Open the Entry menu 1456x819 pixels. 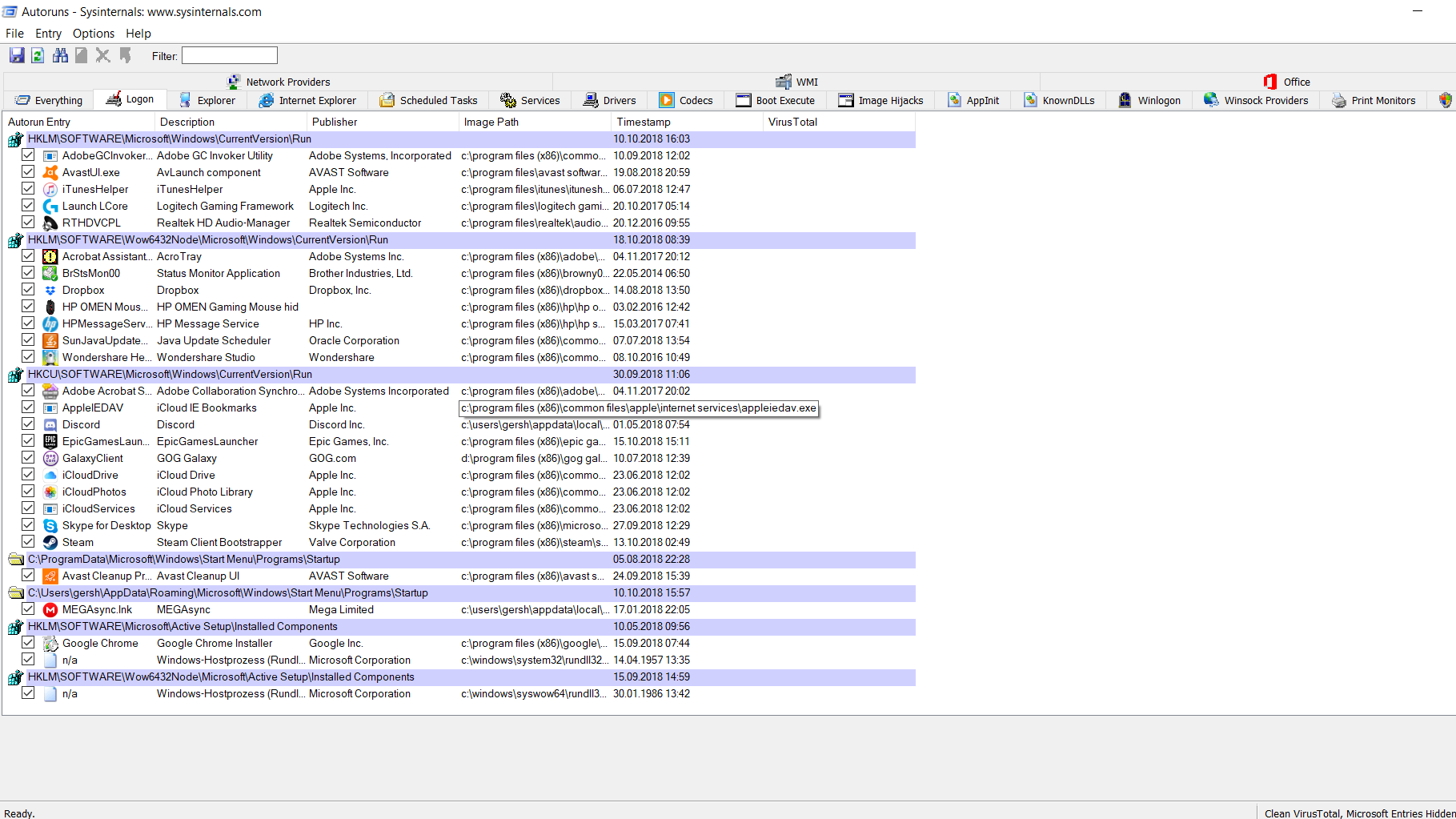click(x=48, y=34)
